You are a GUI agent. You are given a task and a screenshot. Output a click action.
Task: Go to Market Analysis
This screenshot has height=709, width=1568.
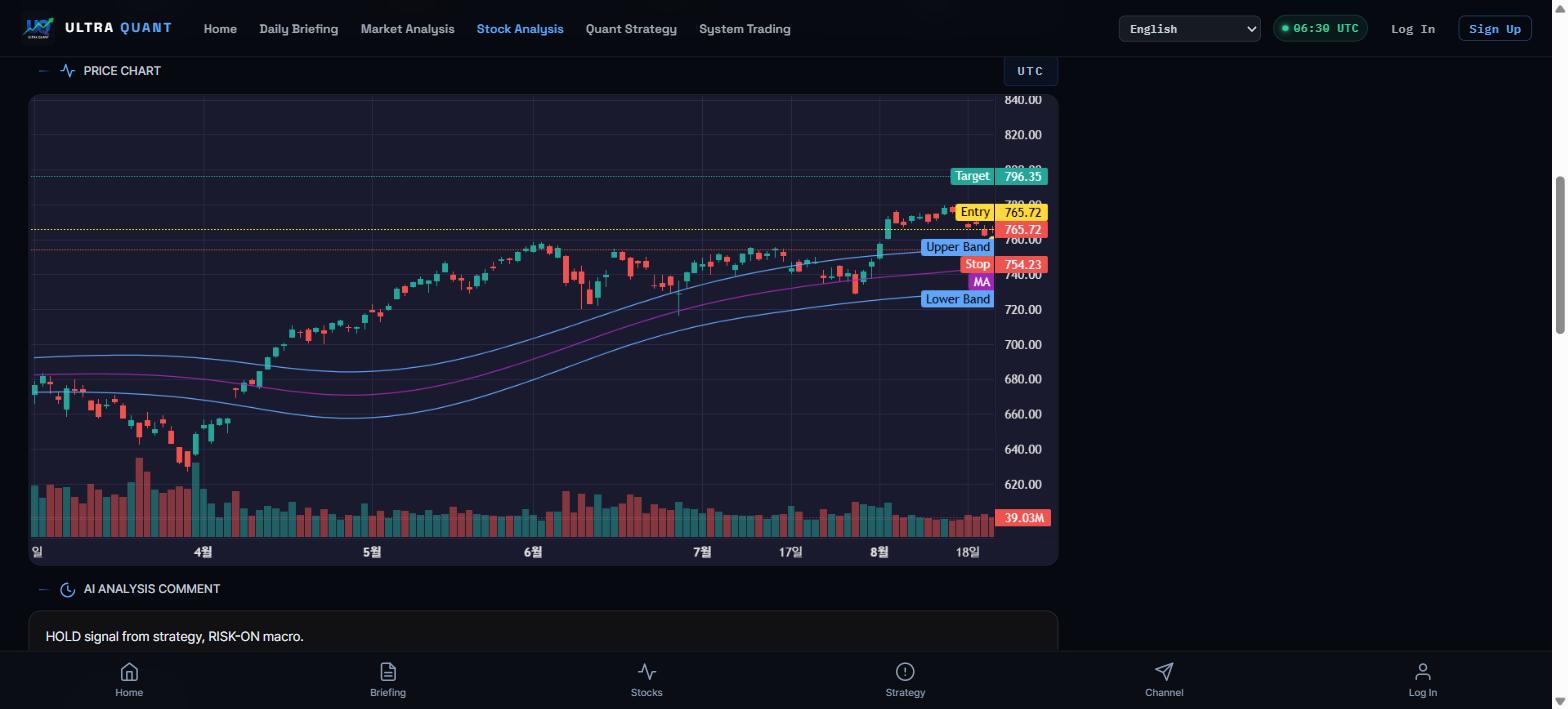click(x=407, y=29)
